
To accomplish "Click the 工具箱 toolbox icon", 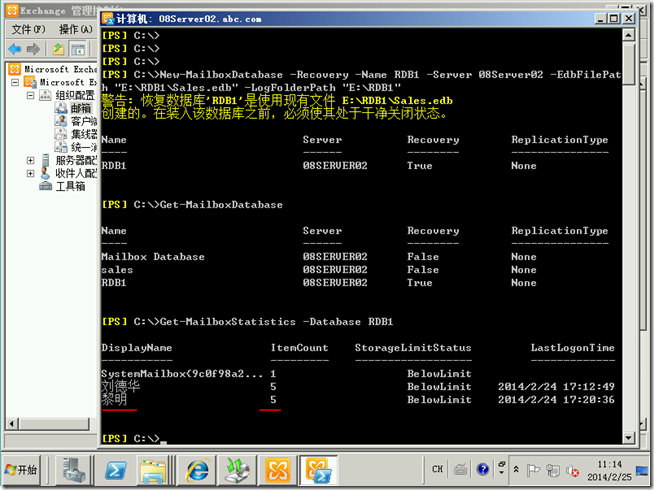I will click(x=45, y=186).
